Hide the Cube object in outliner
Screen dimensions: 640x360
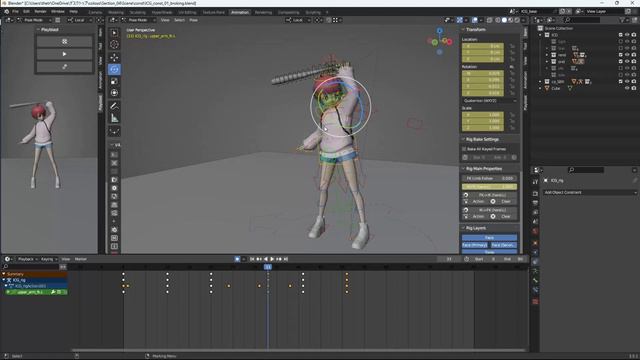(x=627, y=88)
